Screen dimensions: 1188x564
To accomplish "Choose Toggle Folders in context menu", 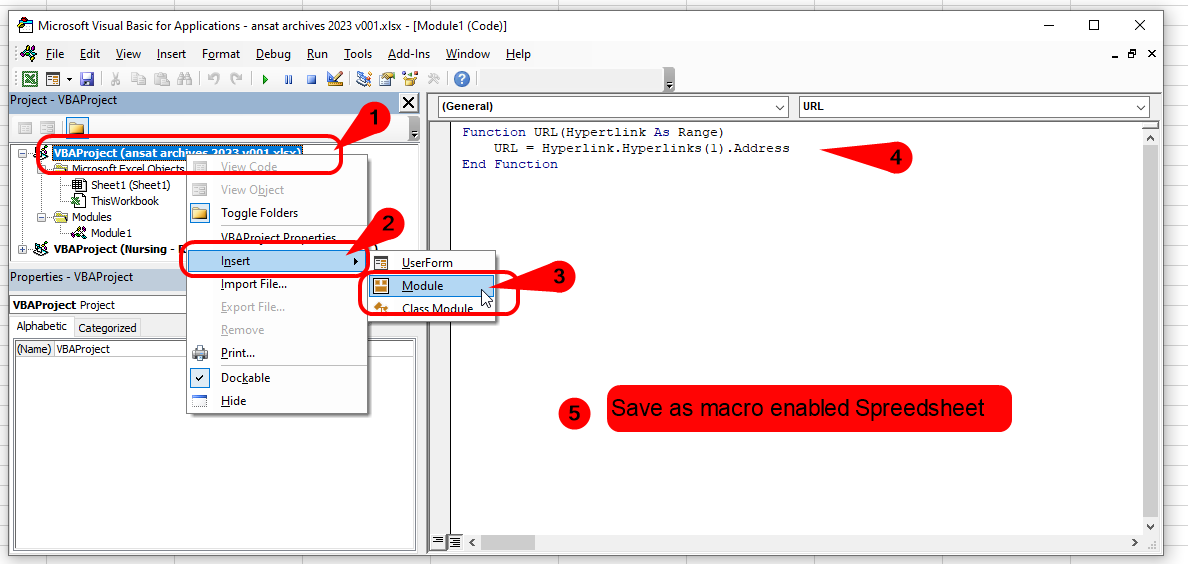I will click(277, 213).
